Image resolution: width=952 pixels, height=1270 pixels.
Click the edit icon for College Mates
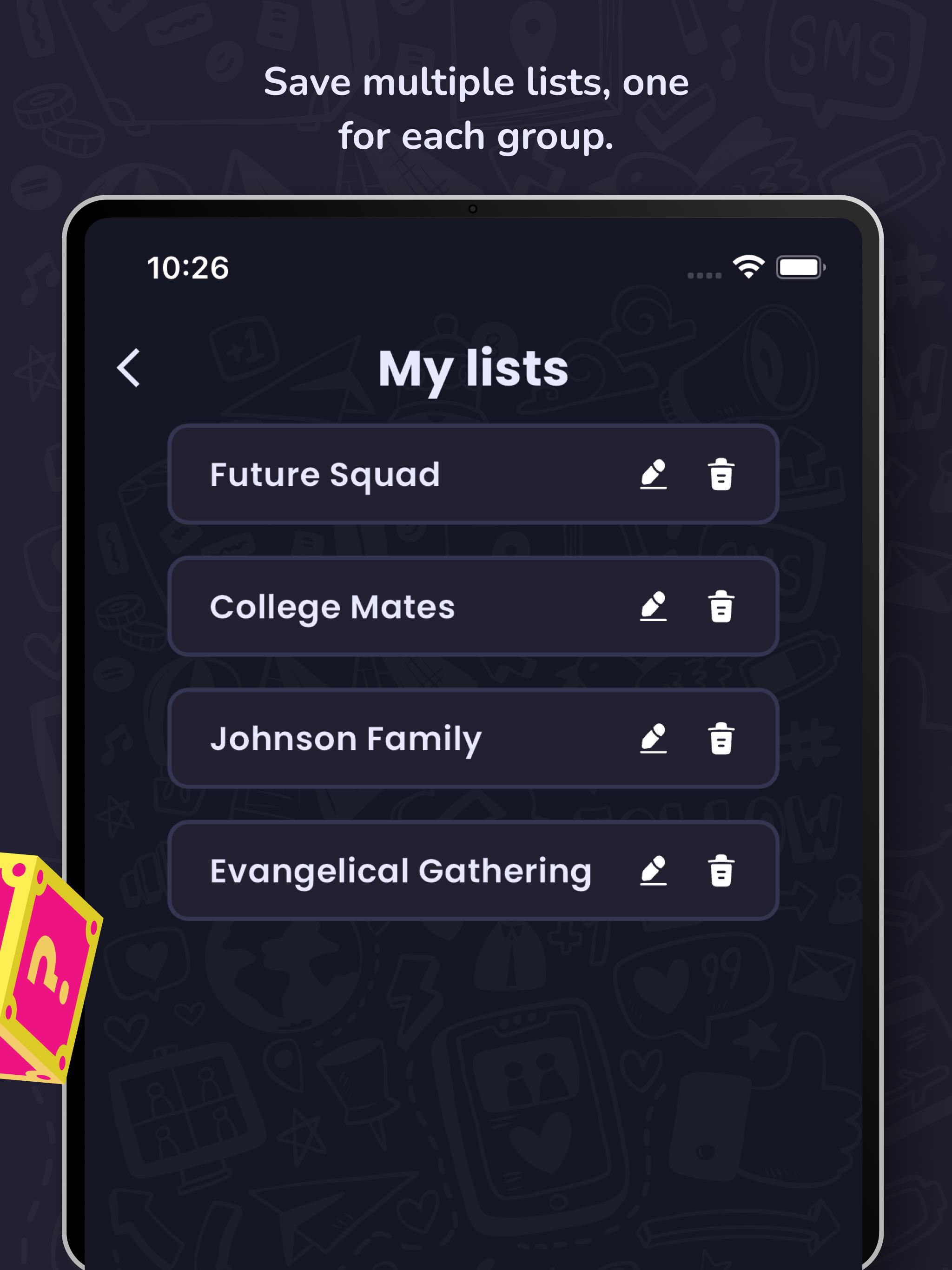655,578
